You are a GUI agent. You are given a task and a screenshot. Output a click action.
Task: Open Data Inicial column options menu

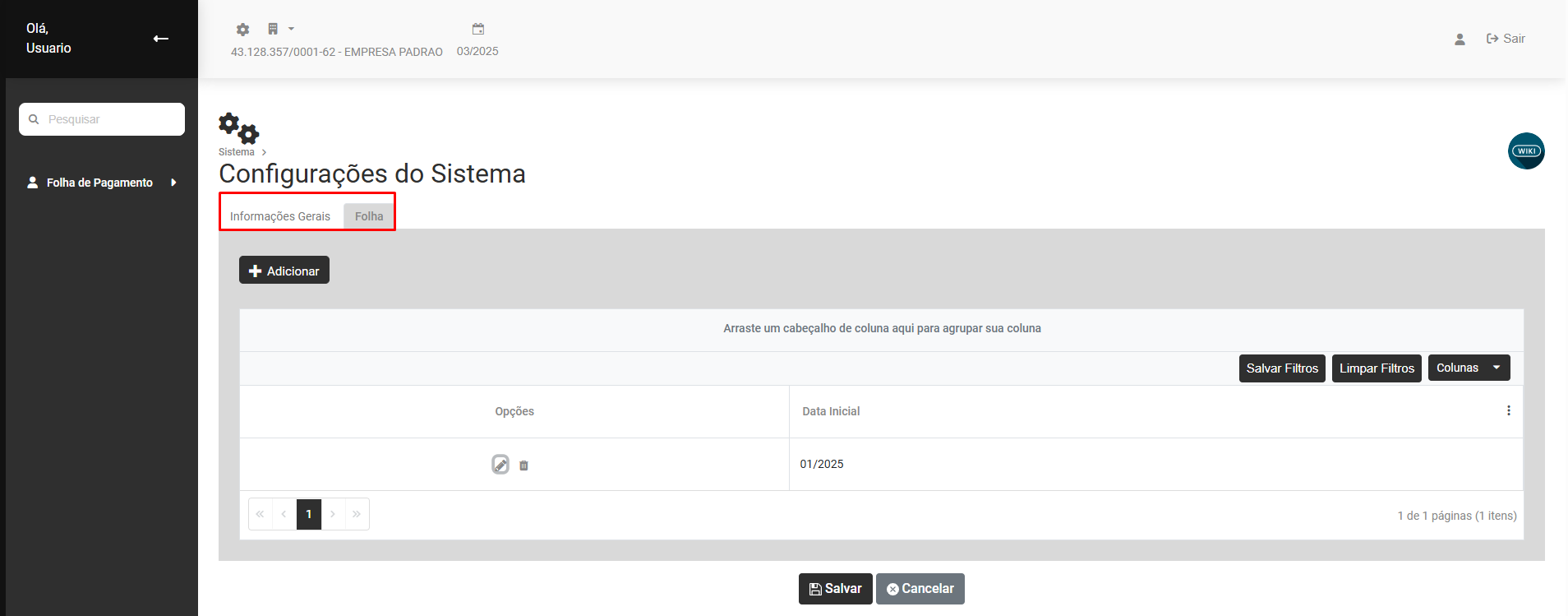(x=1509, y=411)
